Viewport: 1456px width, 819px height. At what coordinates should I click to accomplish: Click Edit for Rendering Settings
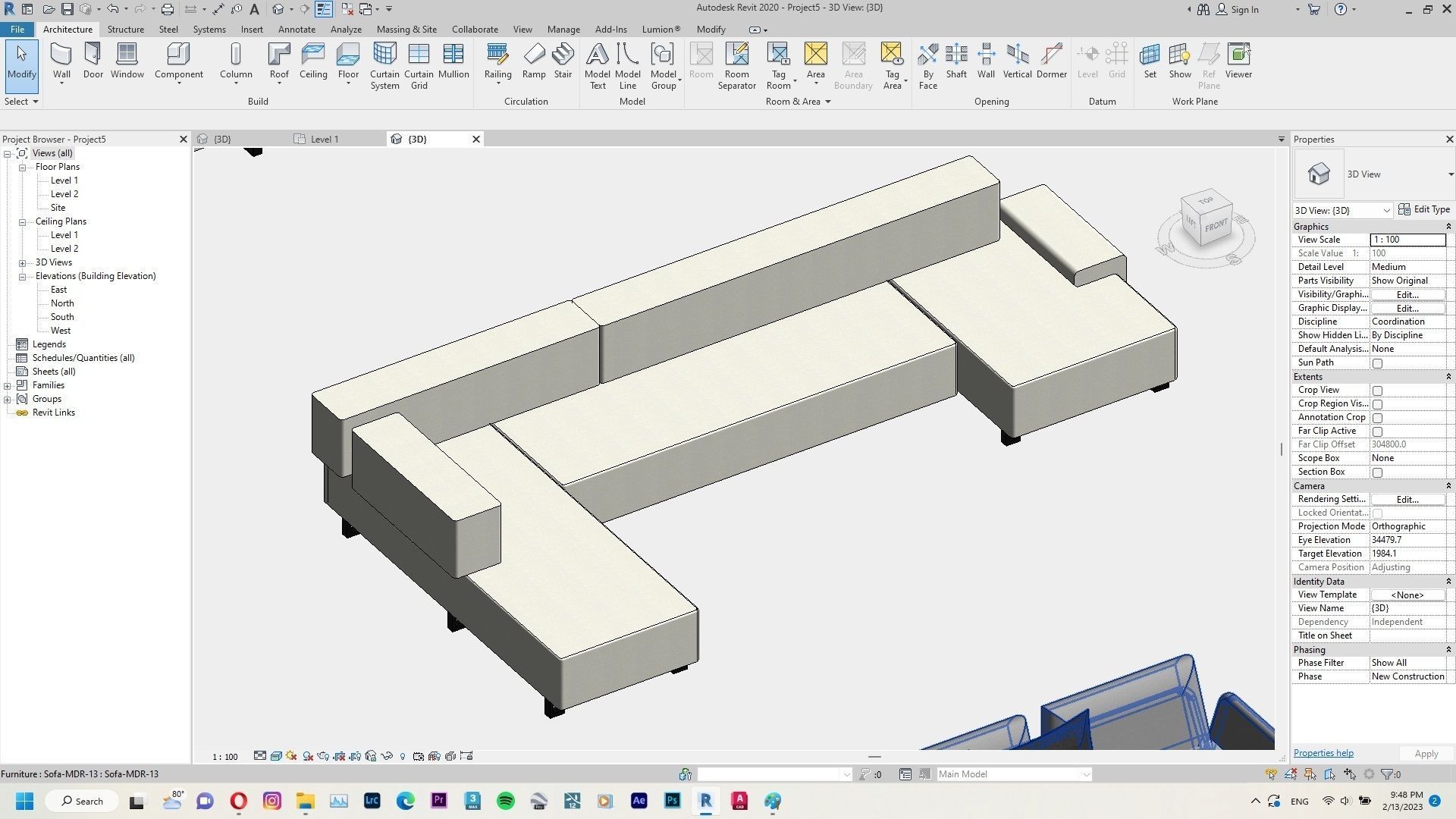(1407, 499)
